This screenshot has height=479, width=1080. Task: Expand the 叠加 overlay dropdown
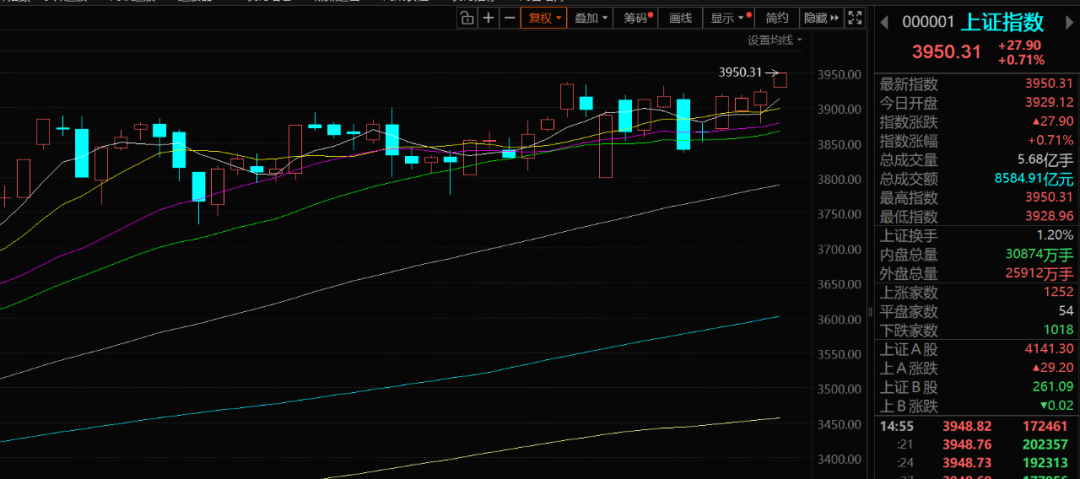click(x=592, y=18)
